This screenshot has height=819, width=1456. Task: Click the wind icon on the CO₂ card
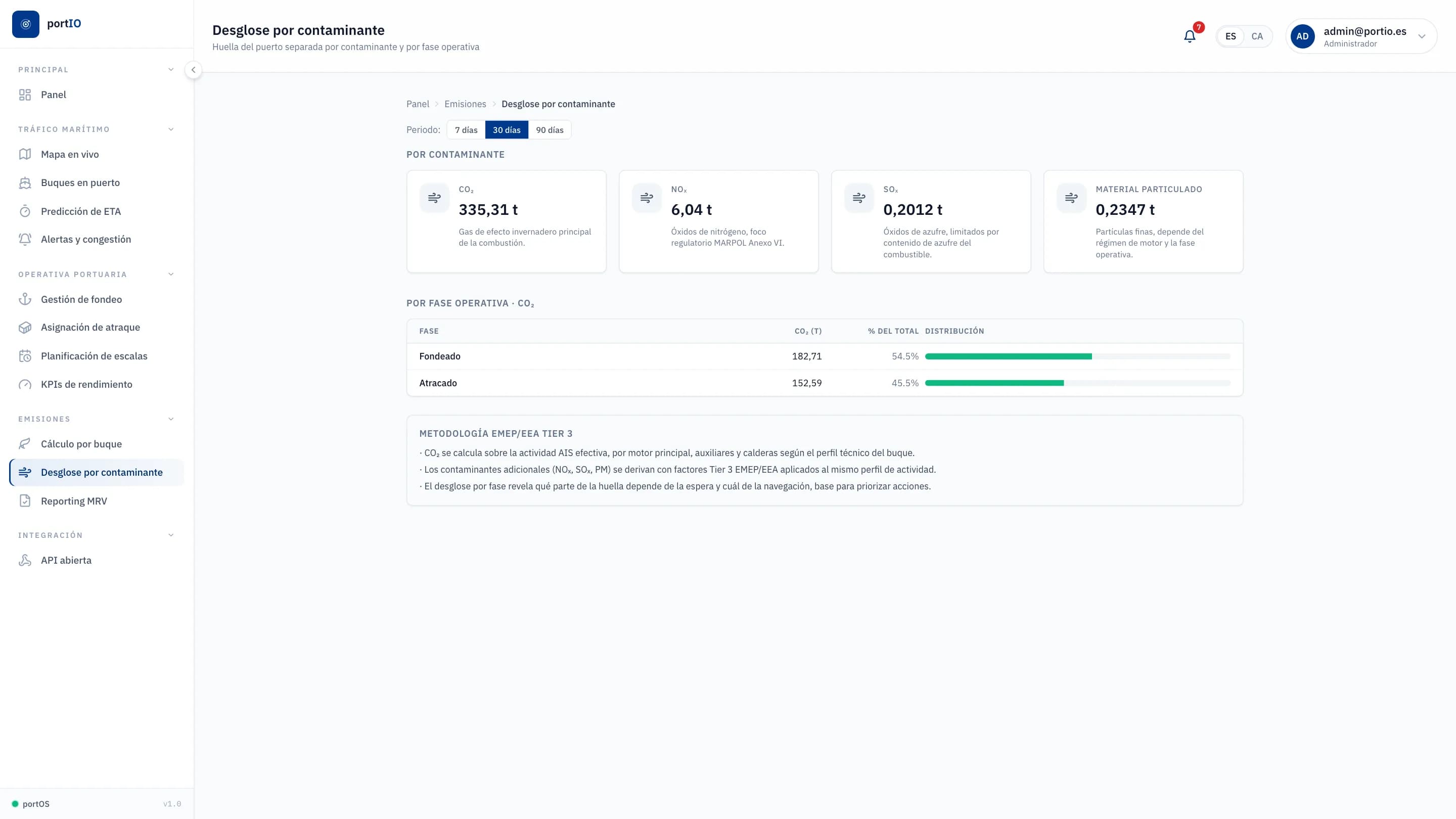click(434, 198)
